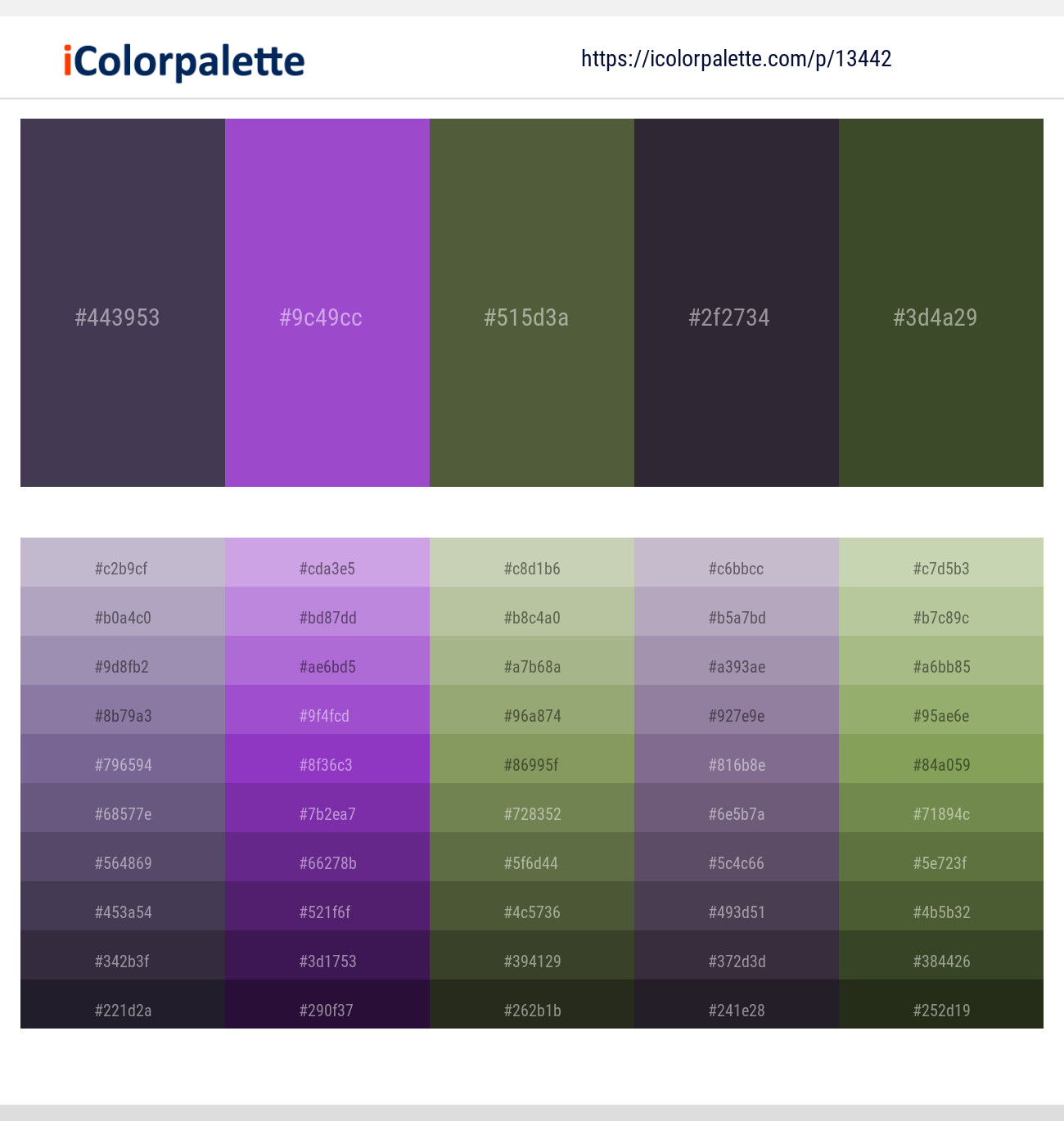Select the #68577e shade swatch
This screenshot has height=1121, width=1064.
tap(122, 813)
